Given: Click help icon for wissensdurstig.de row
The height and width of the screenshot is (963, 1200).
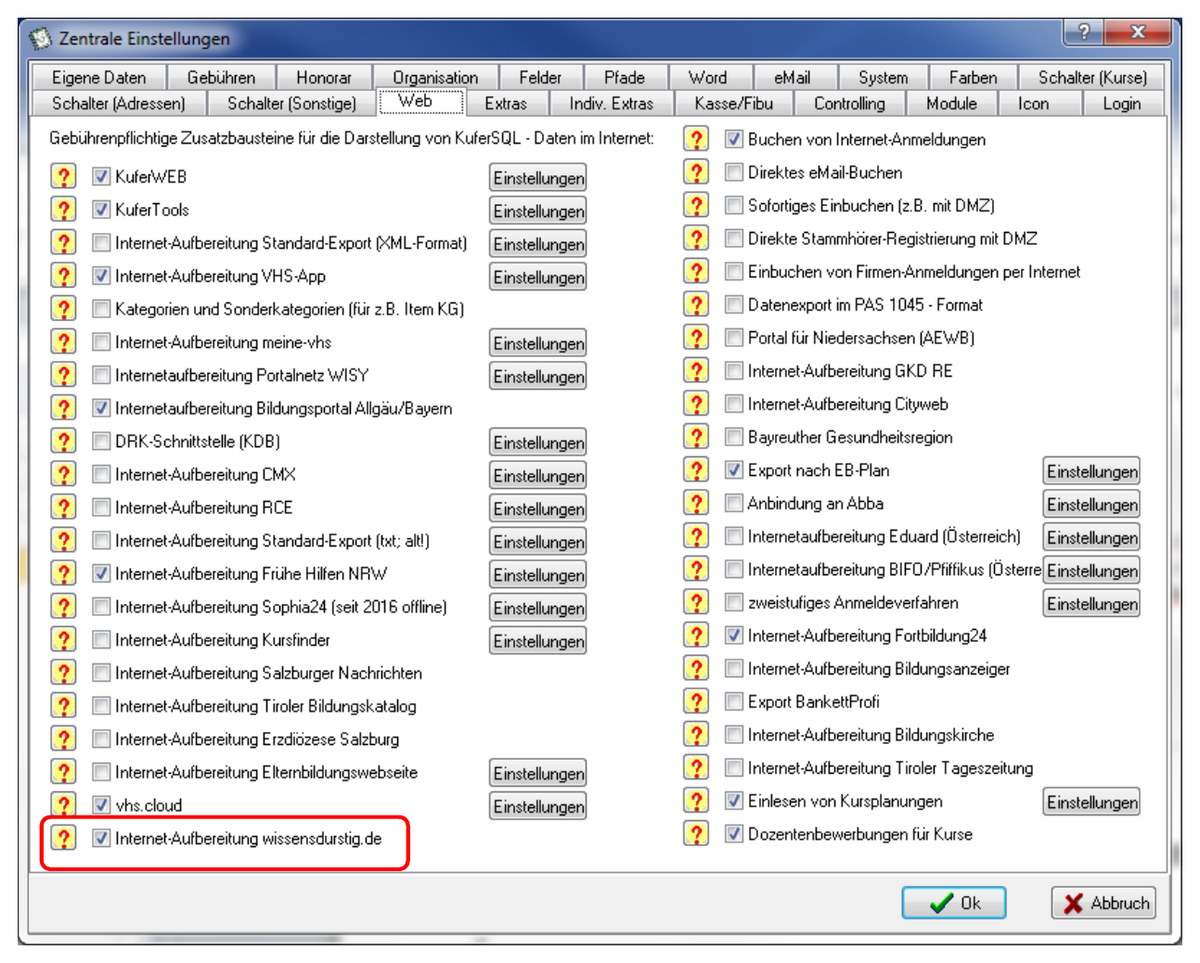Looking at the screenshot, I should tap(63, 838).
